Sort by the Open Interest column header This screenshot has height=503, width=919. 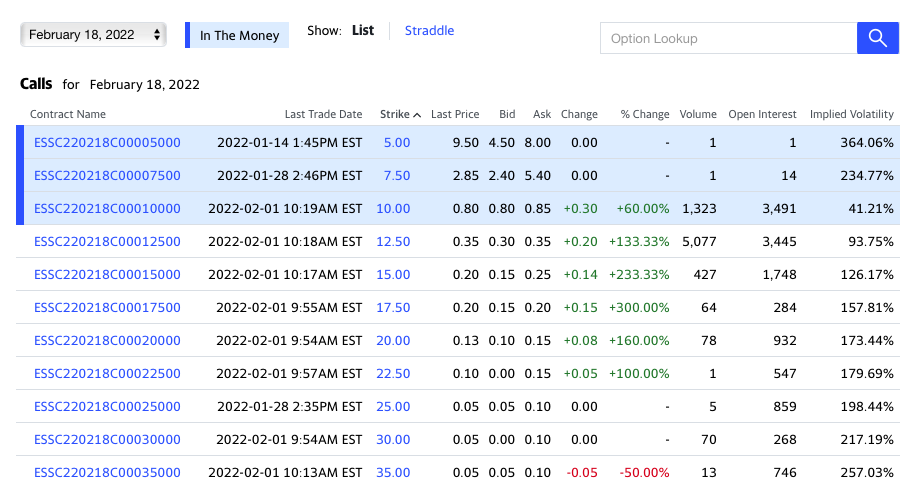coord(762,114)
